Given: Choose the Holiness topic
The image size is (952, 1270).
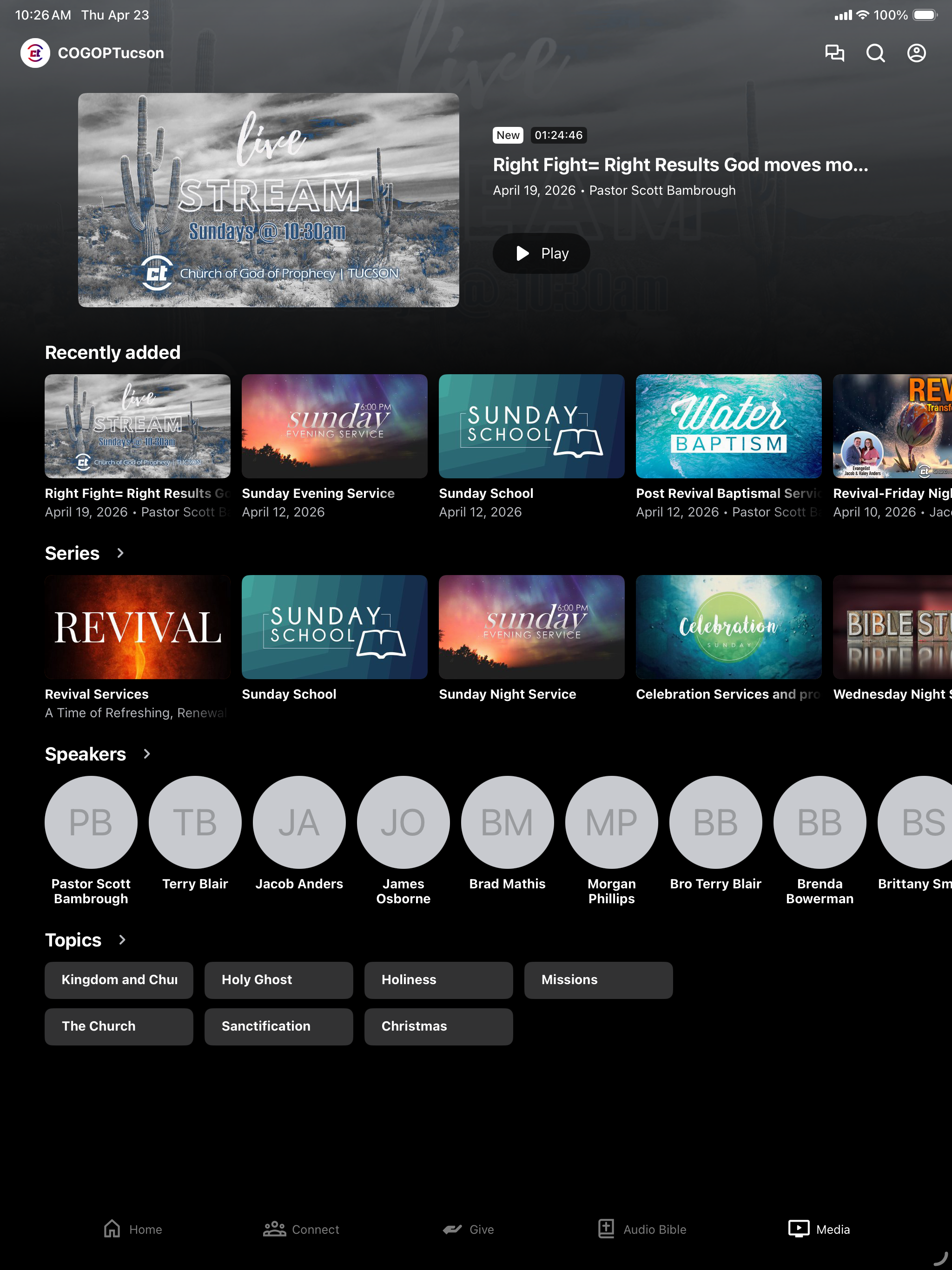Looking at the screenshot, I should [x=438, y=980].
